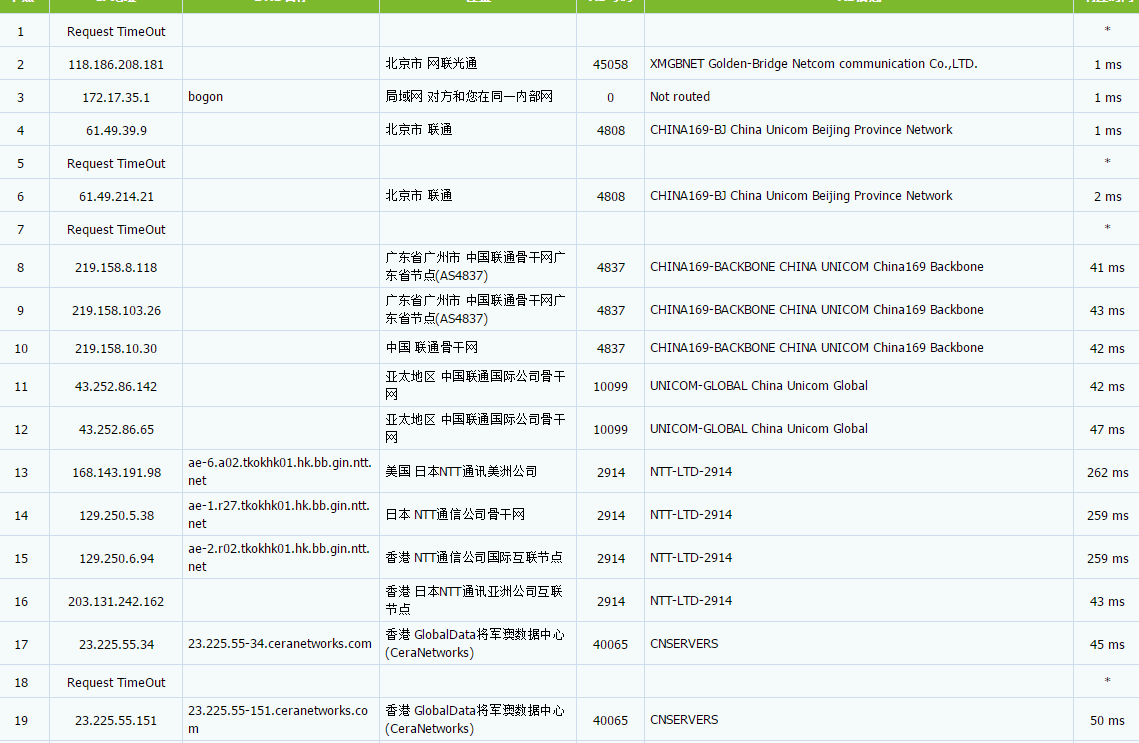Select IP address 219.158.103.26

[116, 311]
